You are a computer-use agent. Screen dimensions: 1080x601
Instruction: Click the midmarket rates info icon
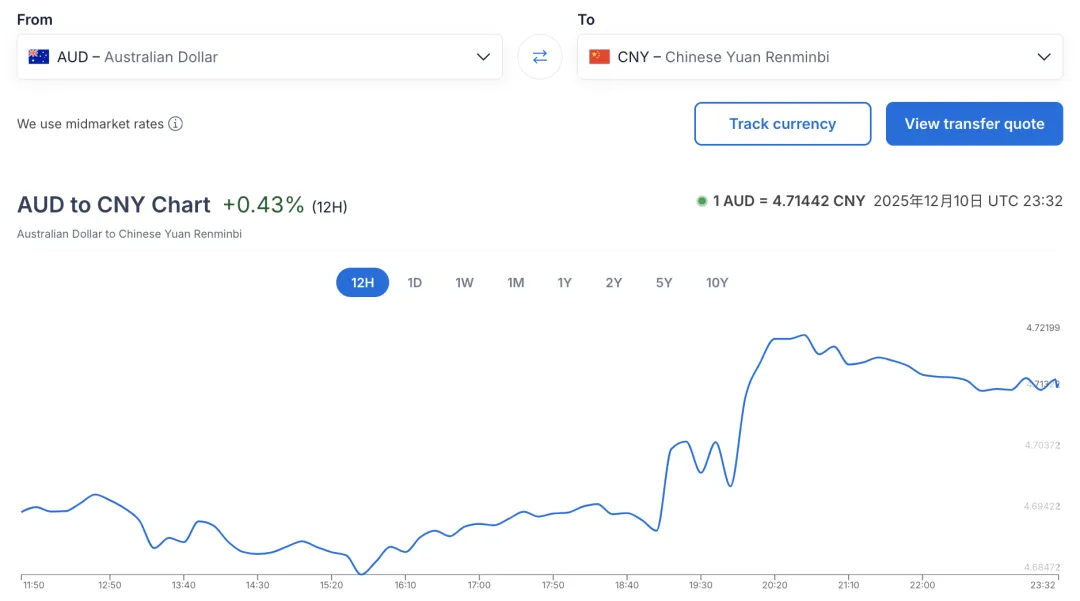tap(175, 124)
